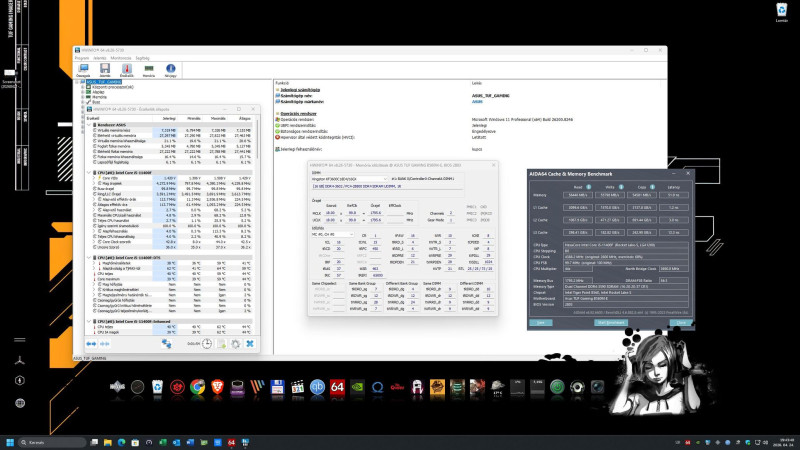Click the Windows Start button
The width and height of the screenshot is (800, 450).
(x=10, y=442)
